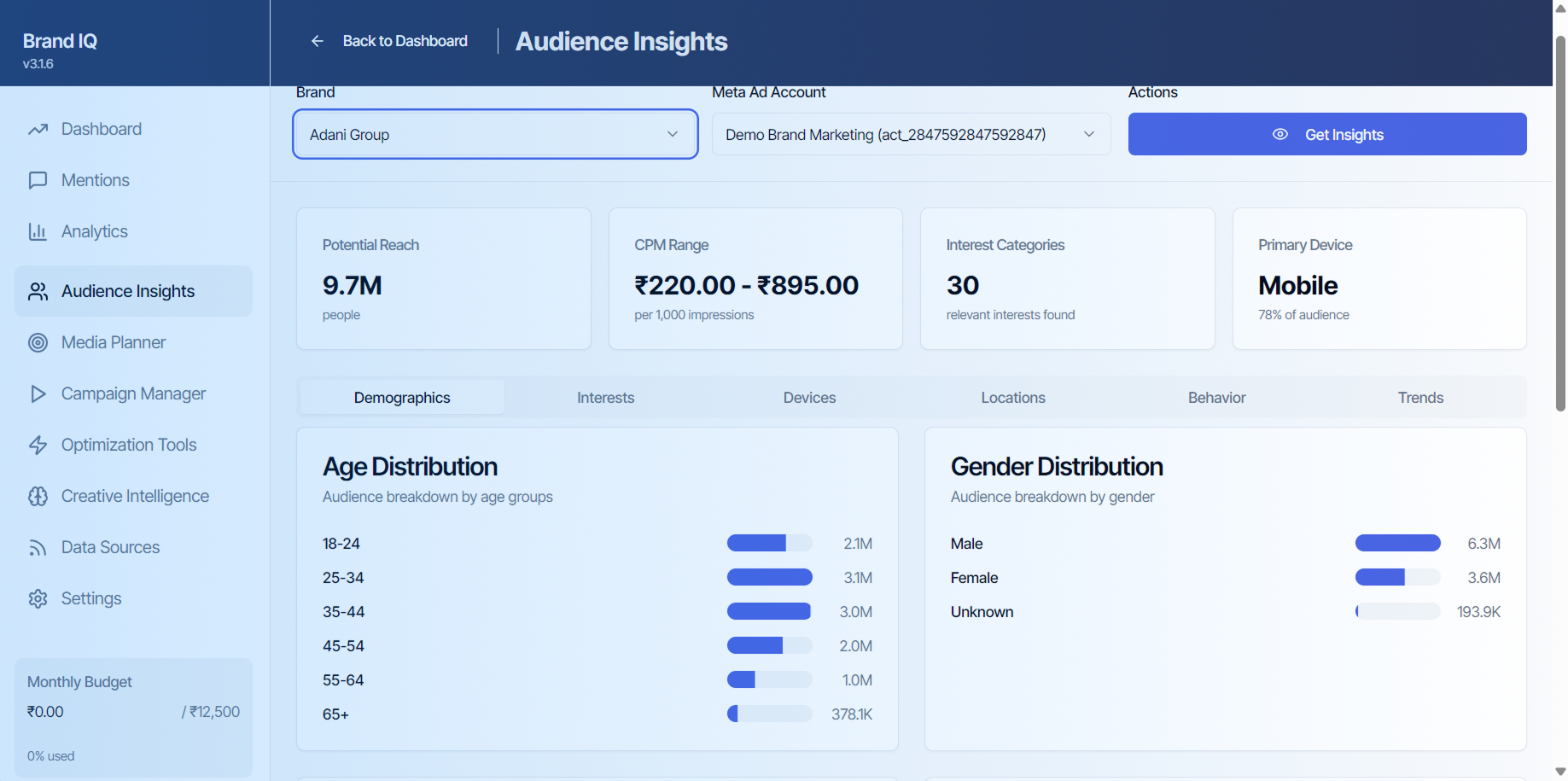
Task: Open the Data Sources feed icon
Action: point(38,547)
